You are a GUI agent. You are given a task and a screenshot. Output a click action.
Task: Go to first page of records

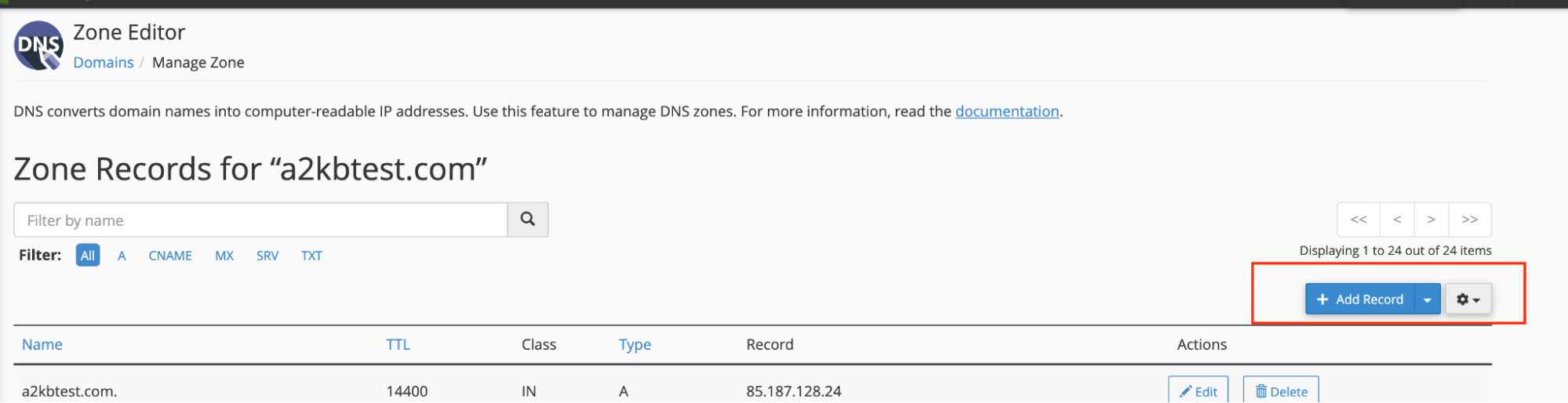pyautogui.click(x=1359, y=220)
